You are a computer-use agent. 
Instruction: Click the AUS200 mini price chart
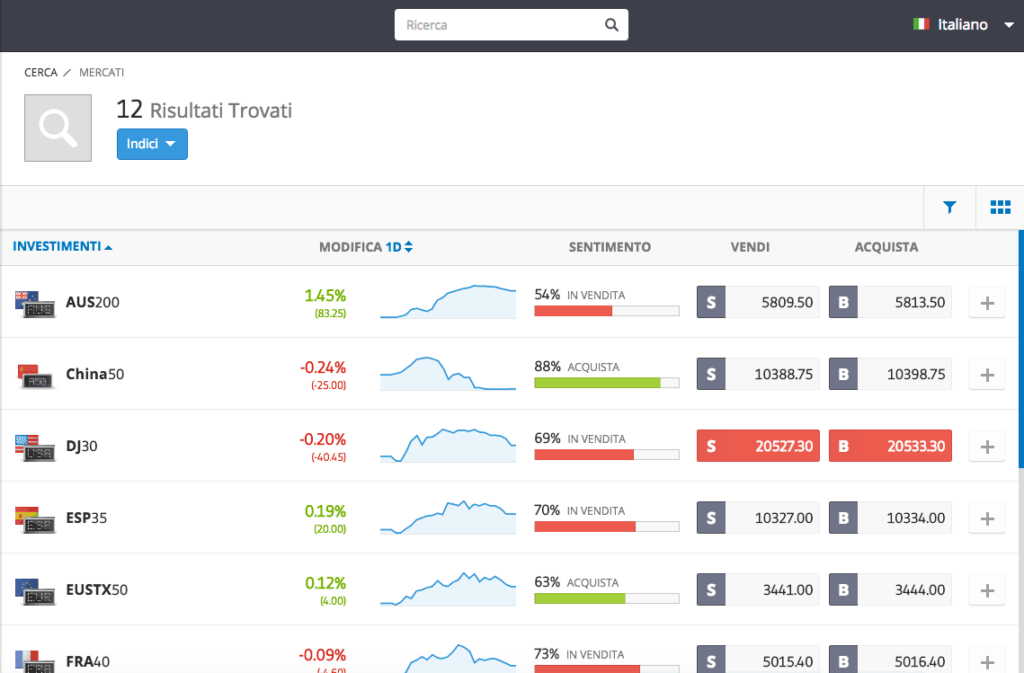point(448,302)
